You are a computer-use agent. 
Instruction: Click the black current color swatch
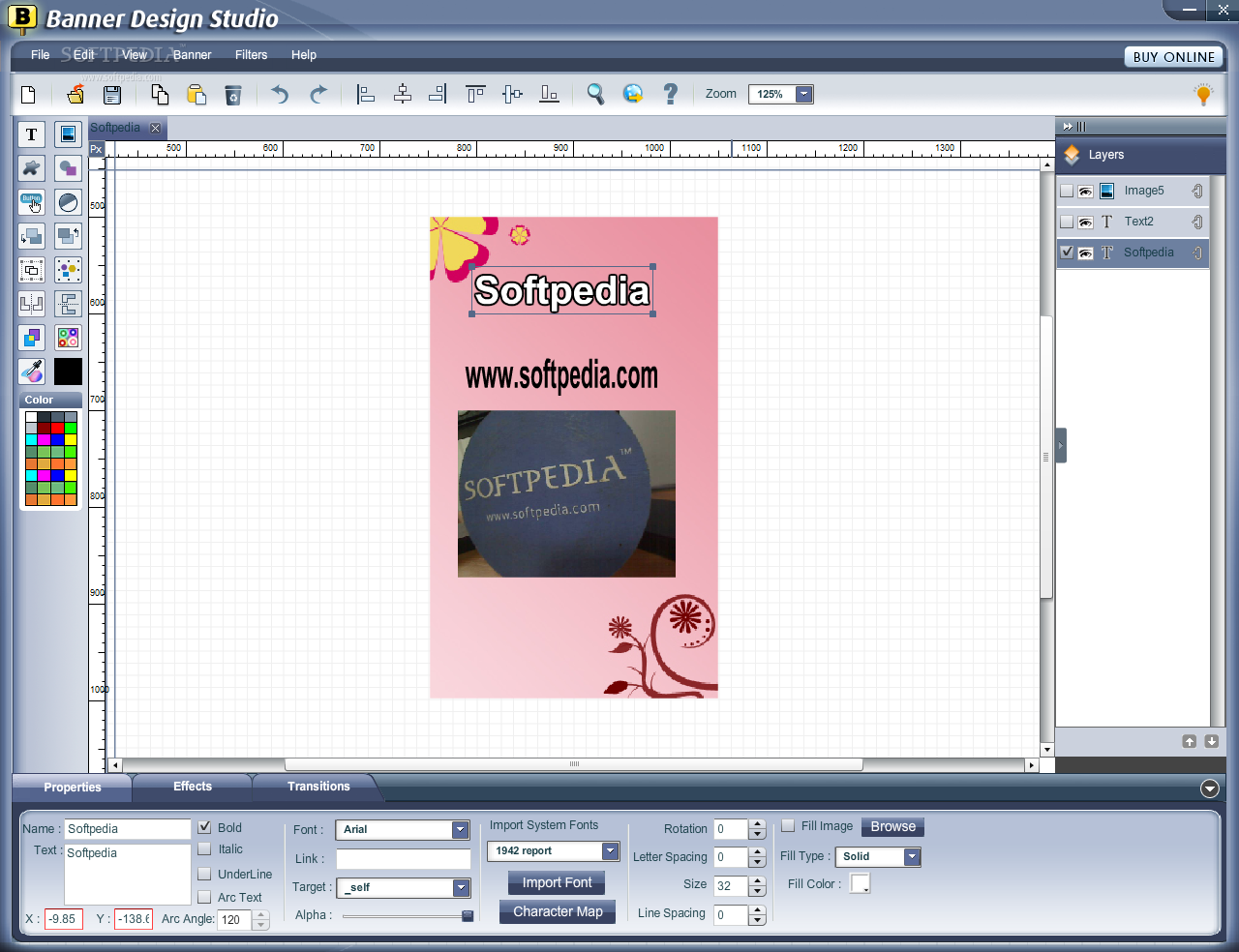tap(68, 372)
